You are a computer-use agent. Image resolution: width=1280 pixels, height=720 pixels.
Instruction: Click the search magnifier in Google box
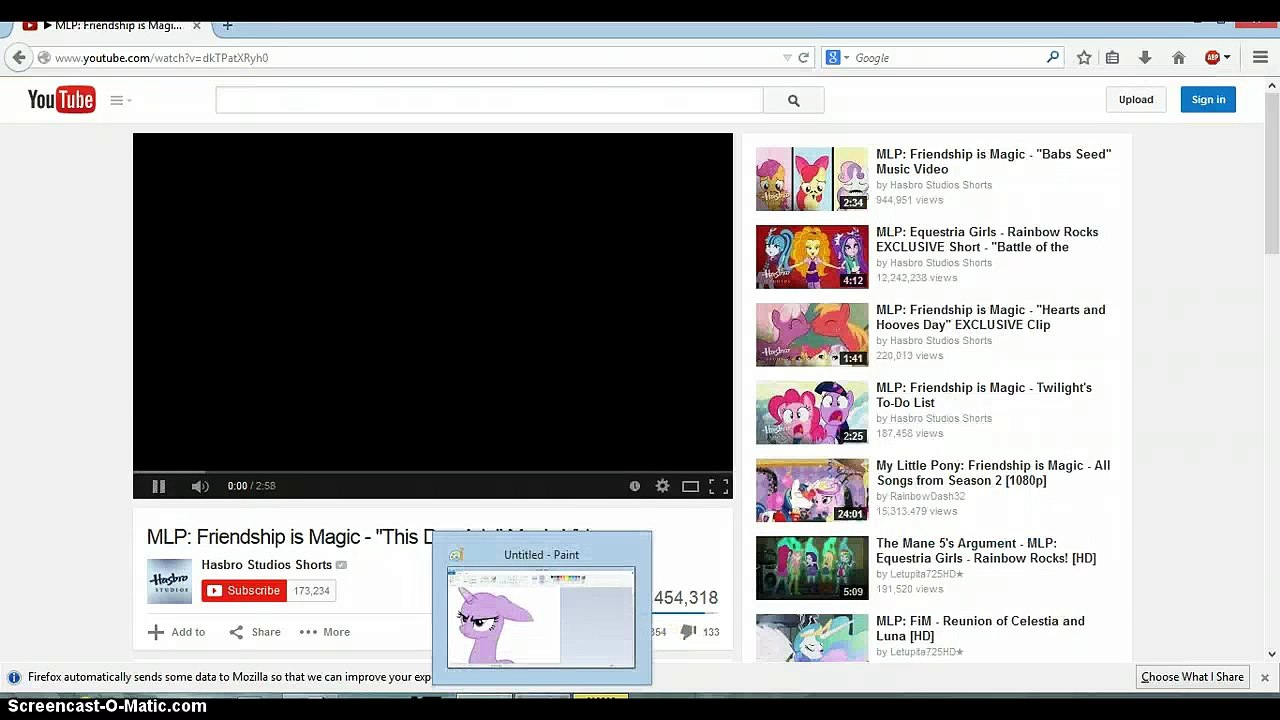[x=1052, y=58]
